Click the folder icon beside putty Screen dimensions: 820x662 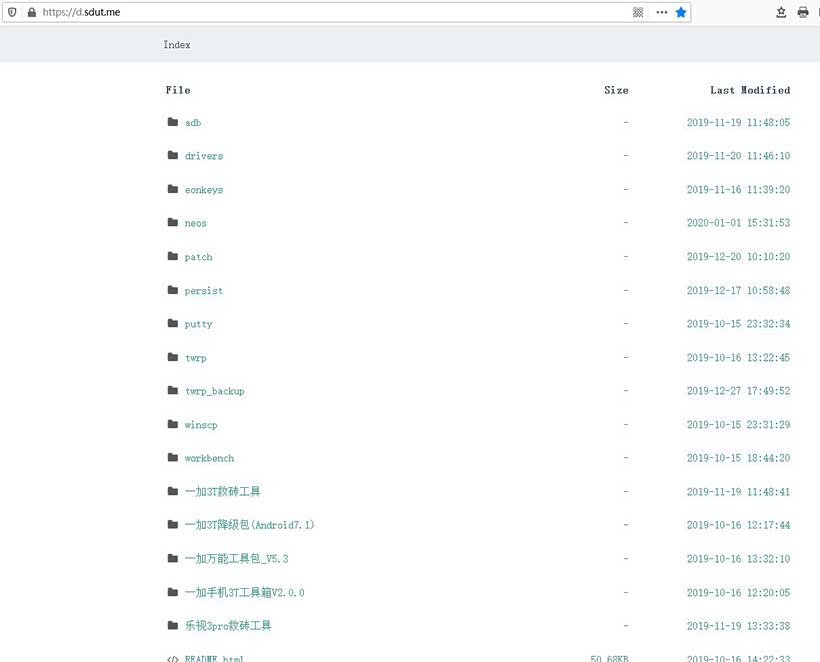[x=173, y=324]
